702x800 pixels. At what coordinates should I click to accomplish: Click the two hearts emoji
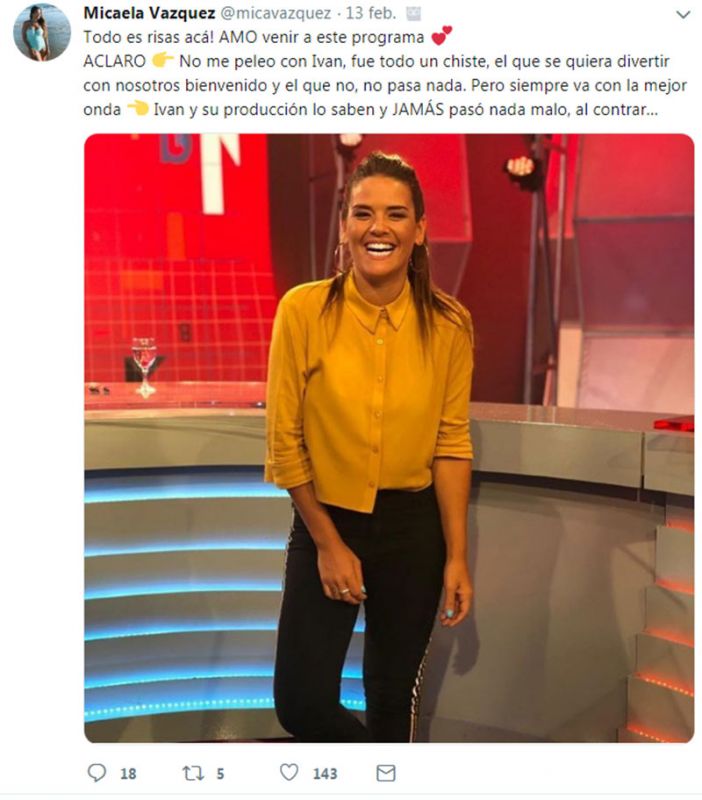point(441,35)
